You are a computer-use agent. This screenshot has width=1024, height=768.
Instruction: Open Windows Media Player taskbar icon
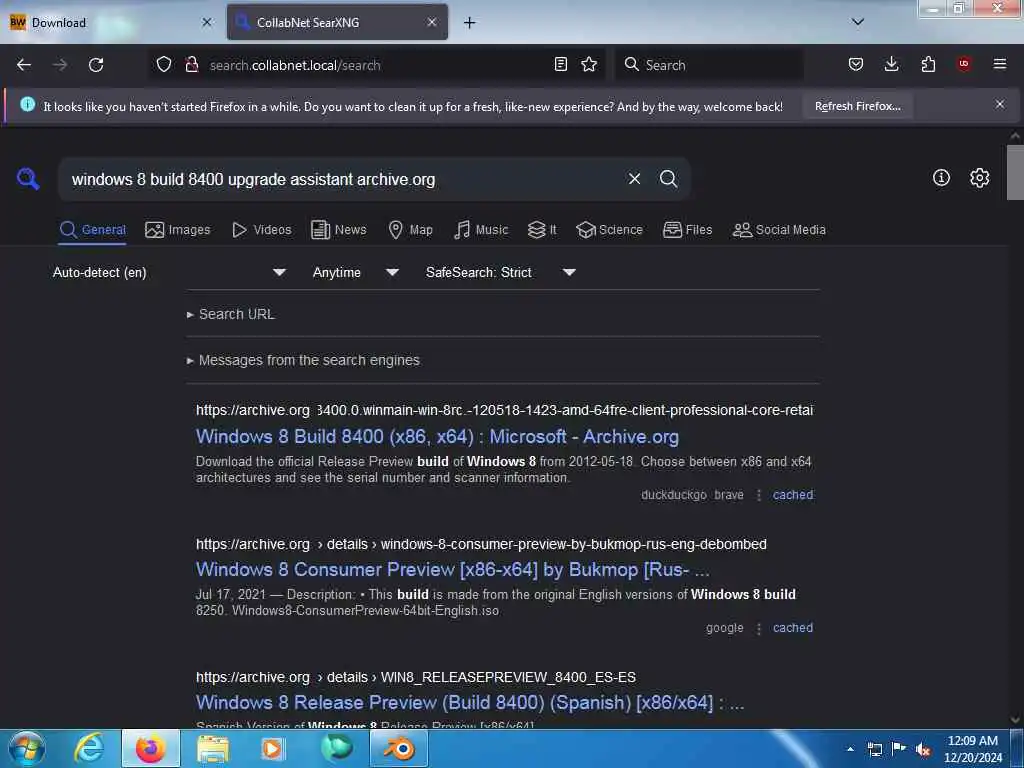point(273,748)
